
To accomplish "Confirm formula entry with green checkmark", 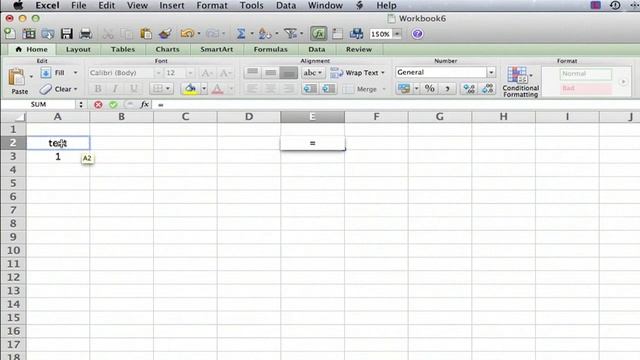I will click(x=113, y=104).
